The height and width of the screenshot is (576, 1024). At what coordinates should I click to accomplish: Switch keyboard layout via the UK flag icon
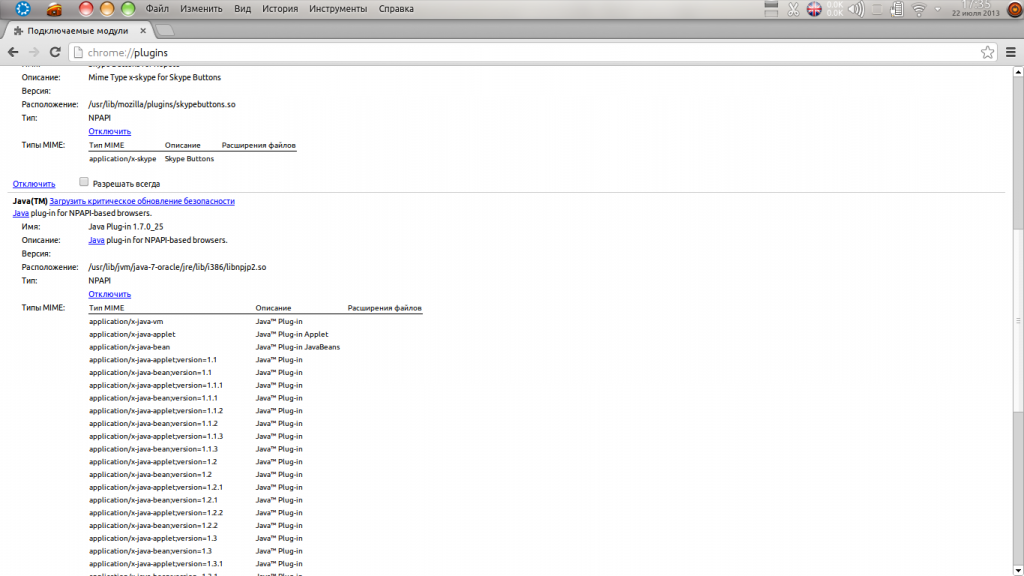coord(814,9)
